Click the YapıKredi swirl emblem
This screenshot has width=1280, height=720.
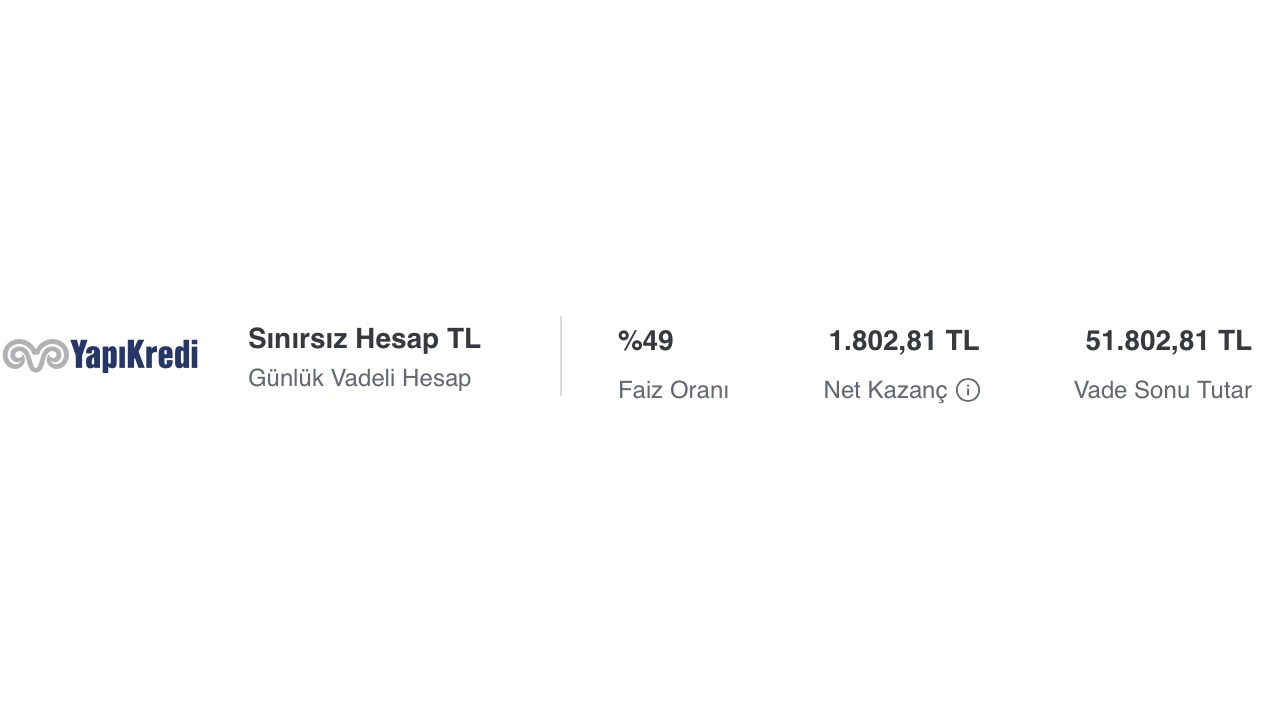coord(35,355)
